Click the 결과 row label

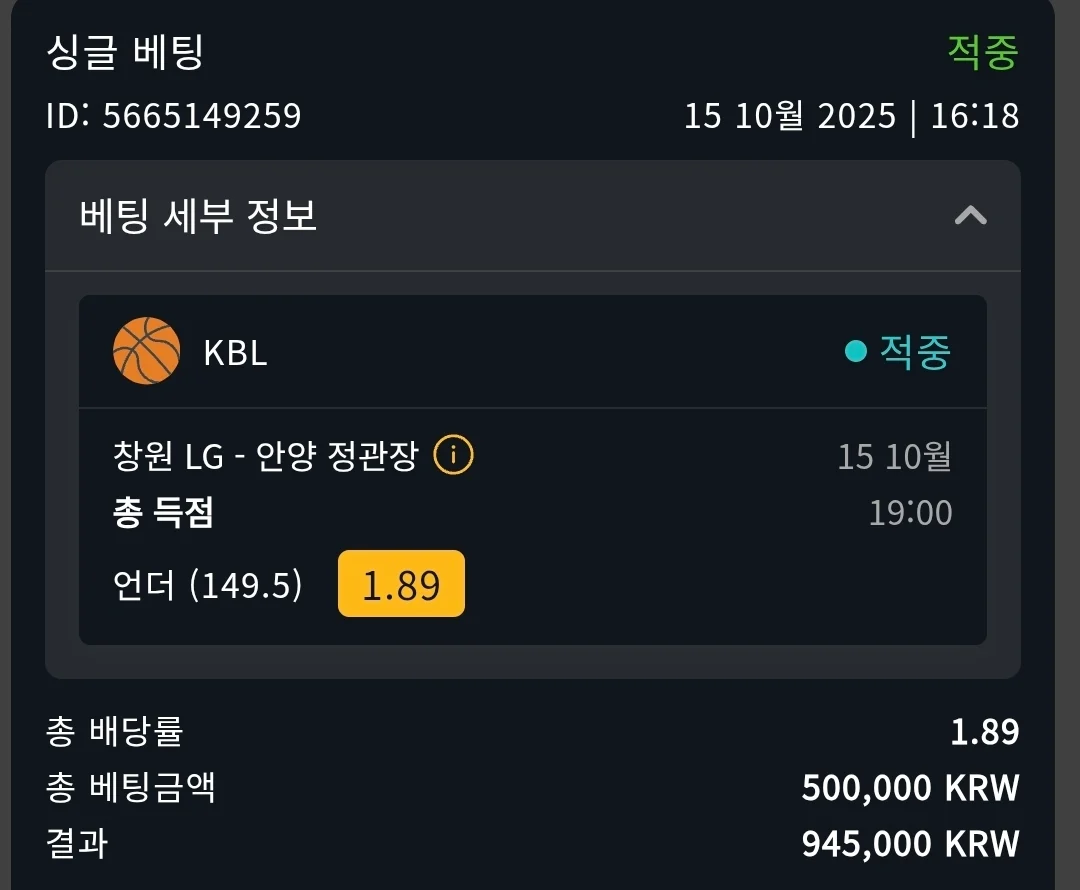point(77,843)
